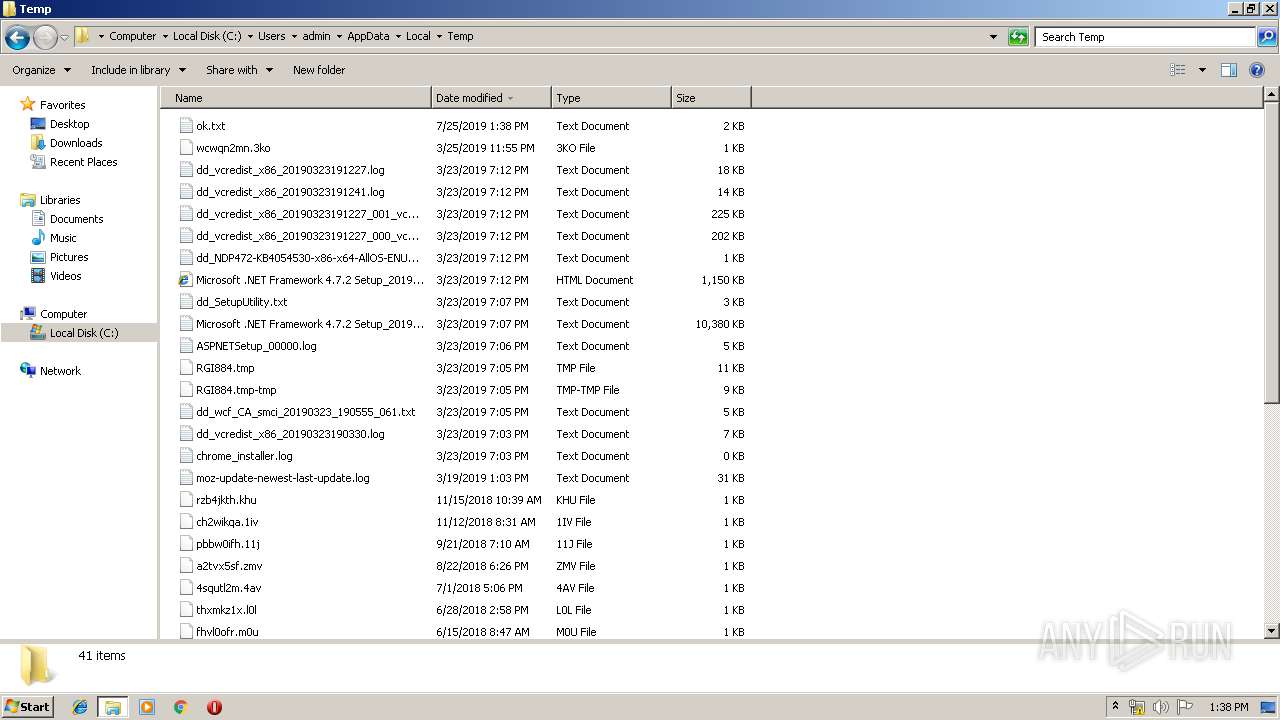Click the red security icon in taskbar
Screen dimensions: 1280x720
(x=214, y=707)
